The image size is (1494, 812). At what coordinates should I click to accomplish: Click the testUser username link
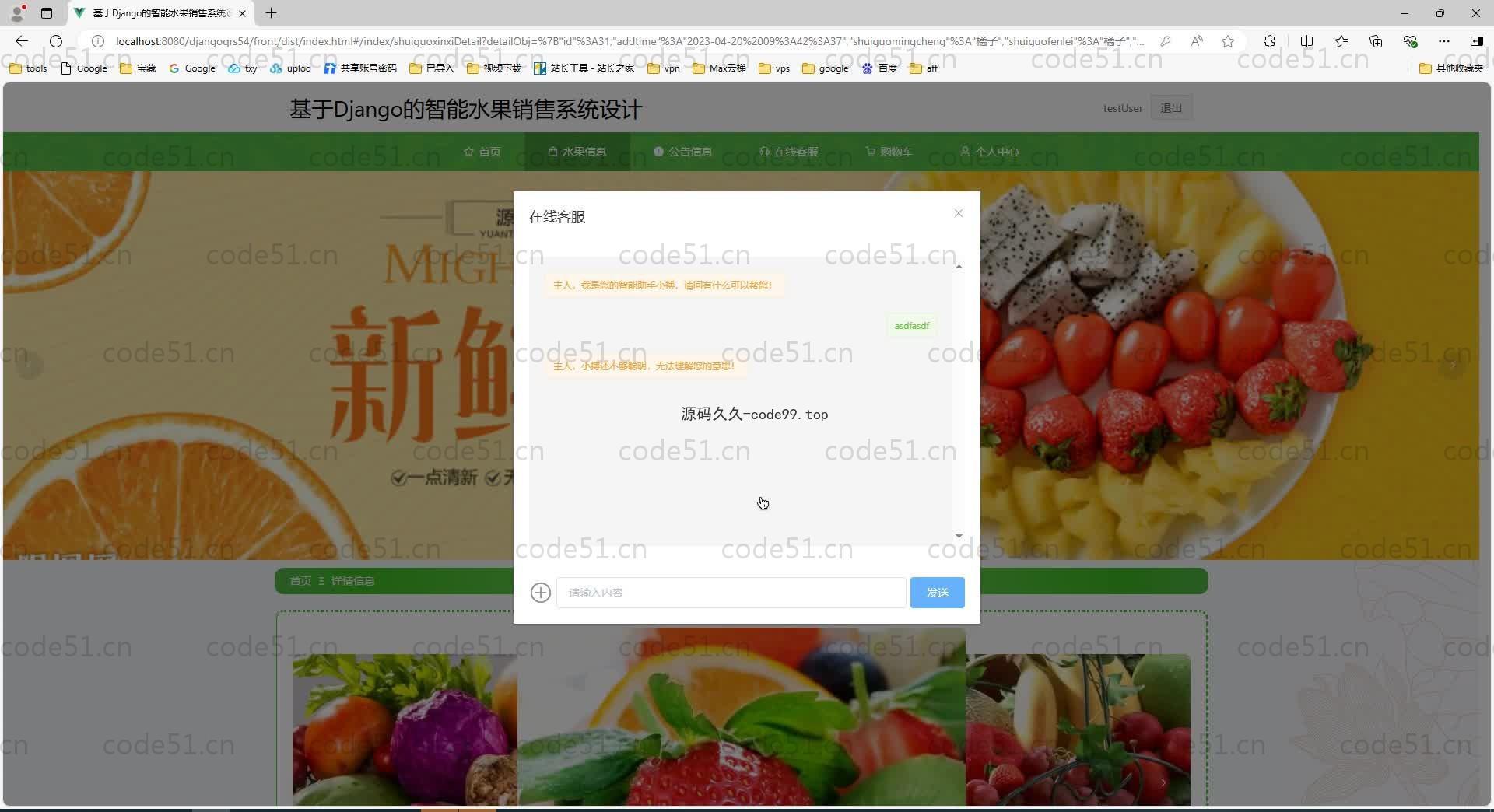click(1122, 108)
